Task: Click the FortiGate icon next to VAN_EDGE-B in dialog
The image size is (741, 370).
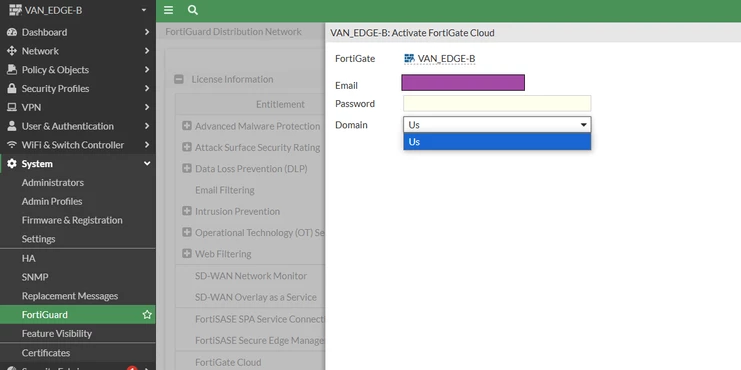Action: [409, 59]
